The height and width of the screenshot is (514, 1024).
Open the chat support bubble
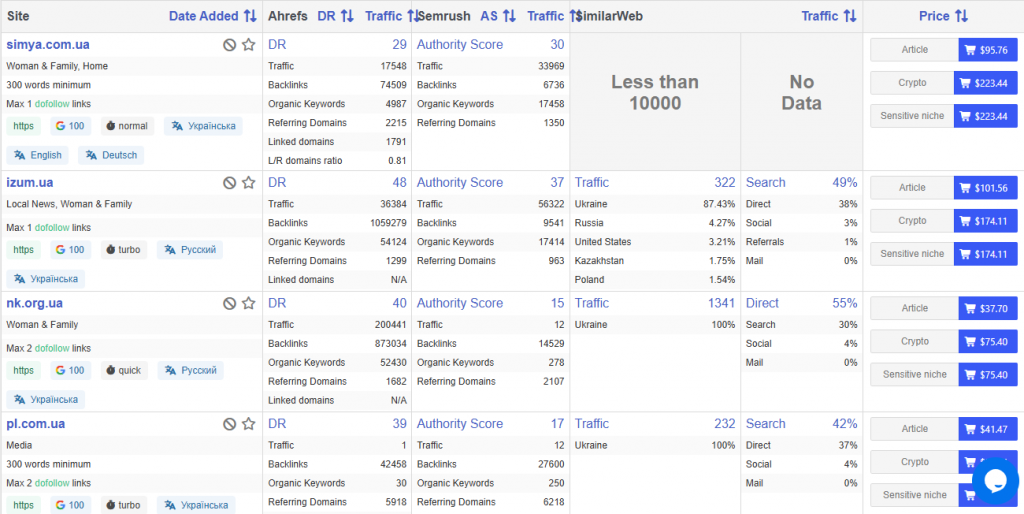pyautogui.click(x=995, y=482)
